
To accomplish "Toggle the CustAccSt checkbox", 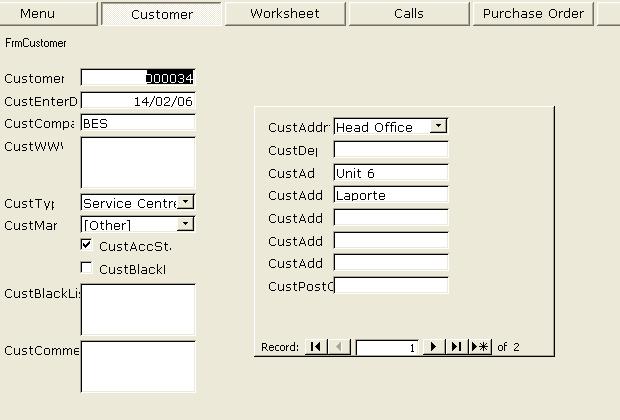I will [86, 245].
